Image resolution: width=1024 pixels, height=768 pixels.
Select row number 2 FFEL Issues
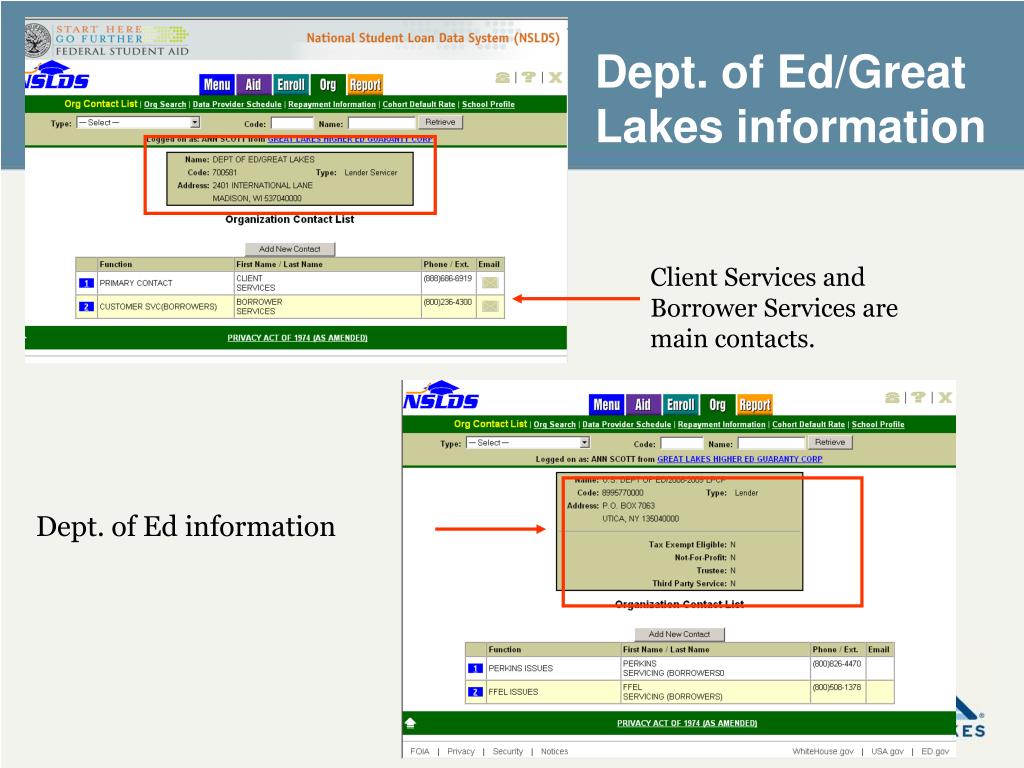(475, 692)
